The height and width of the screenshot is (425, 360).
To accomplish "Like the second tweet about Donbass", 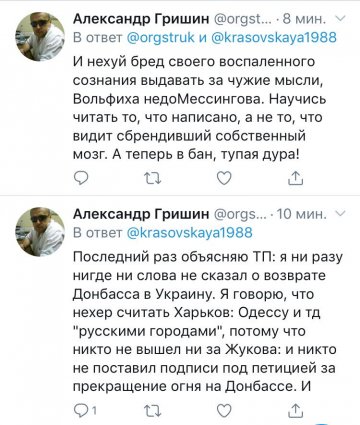I will click(x=224, y=410).
